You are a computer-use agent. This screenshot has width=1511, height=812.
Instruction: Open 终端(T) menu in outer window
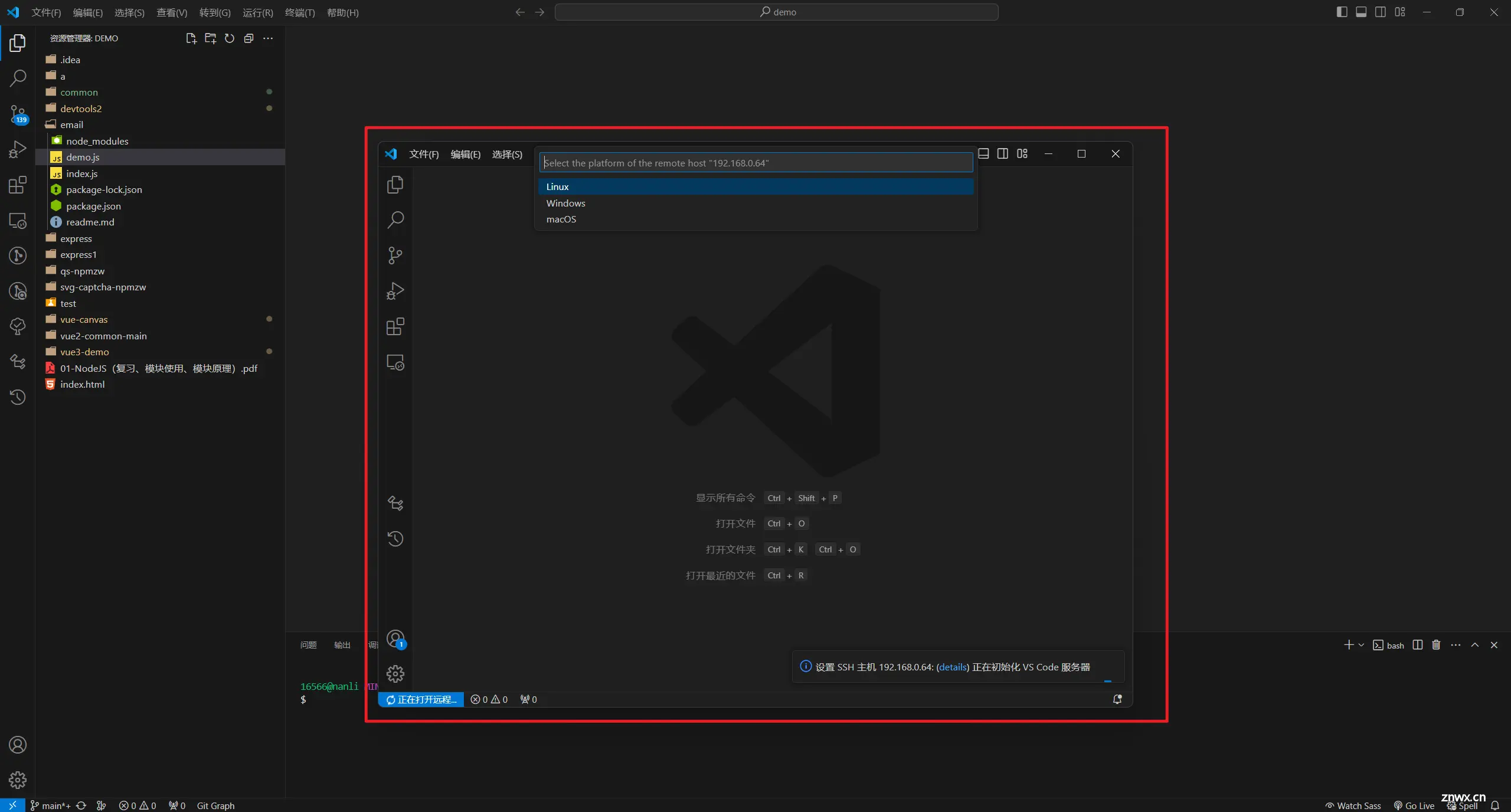(300, 12)
